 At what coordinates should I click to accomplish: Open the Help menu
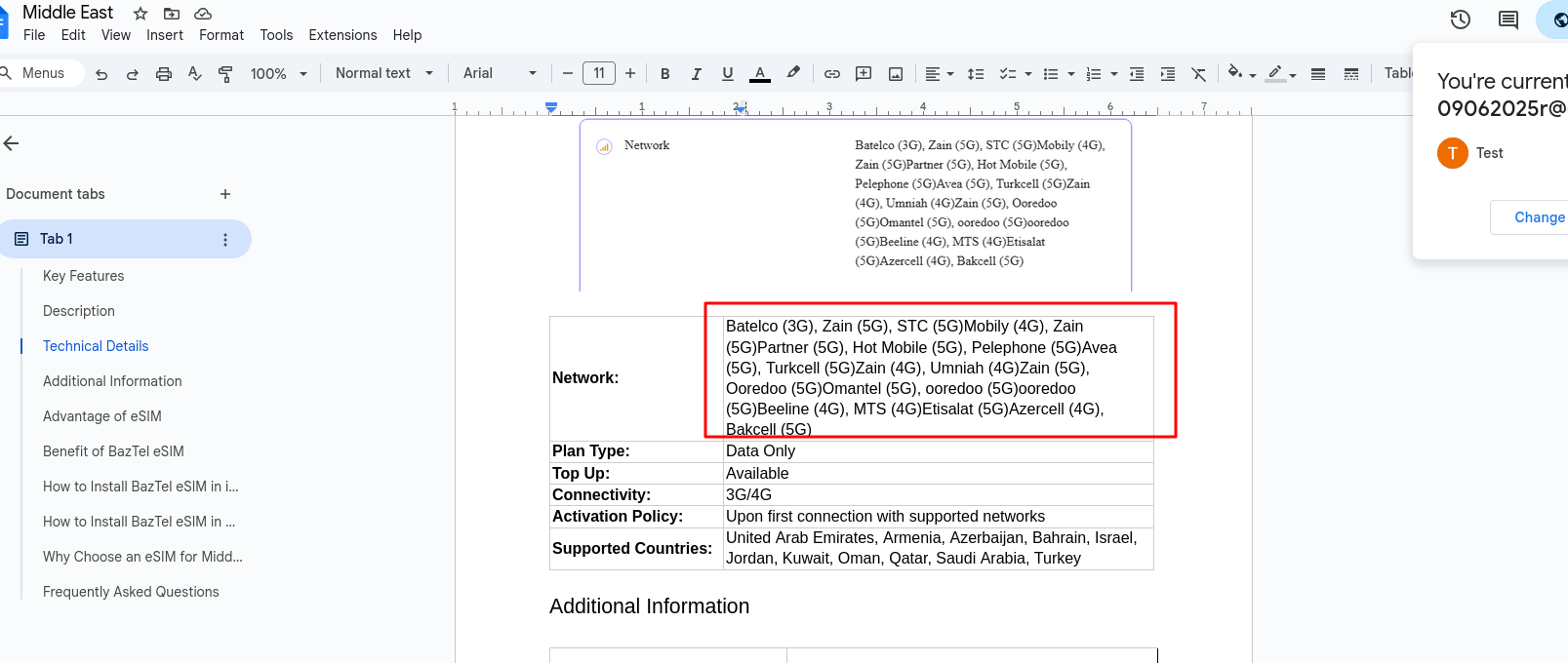(x=408, y=35)
